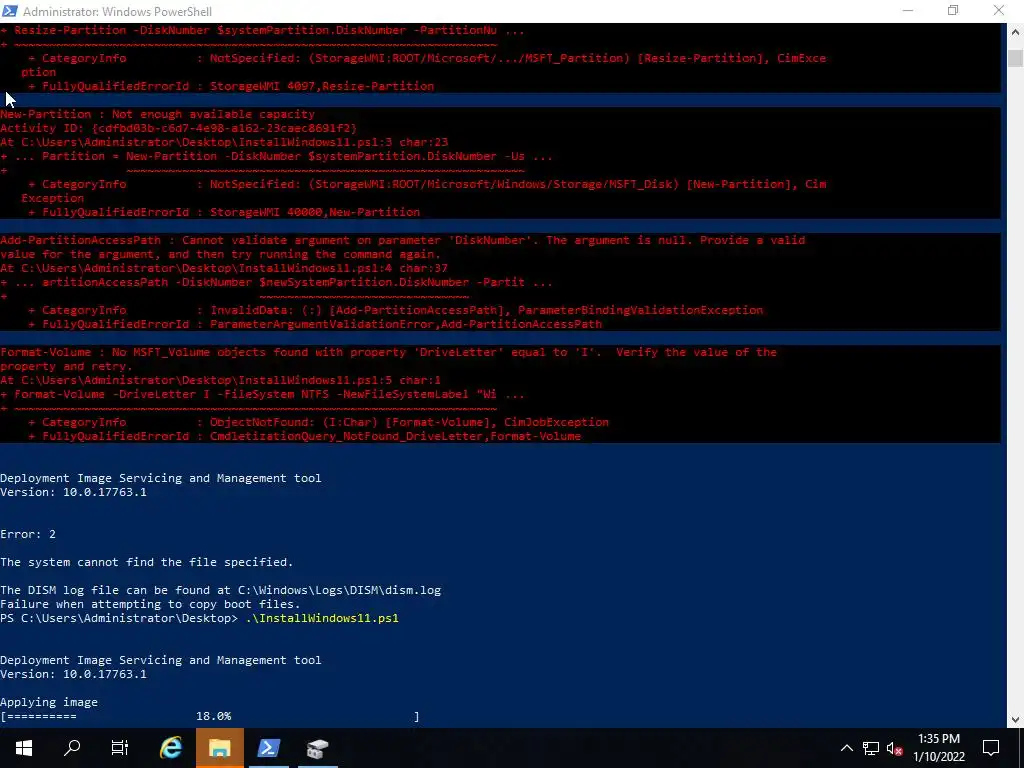Open Task View on the taskbar
The image size is (1024, 768).
point(120,748)
